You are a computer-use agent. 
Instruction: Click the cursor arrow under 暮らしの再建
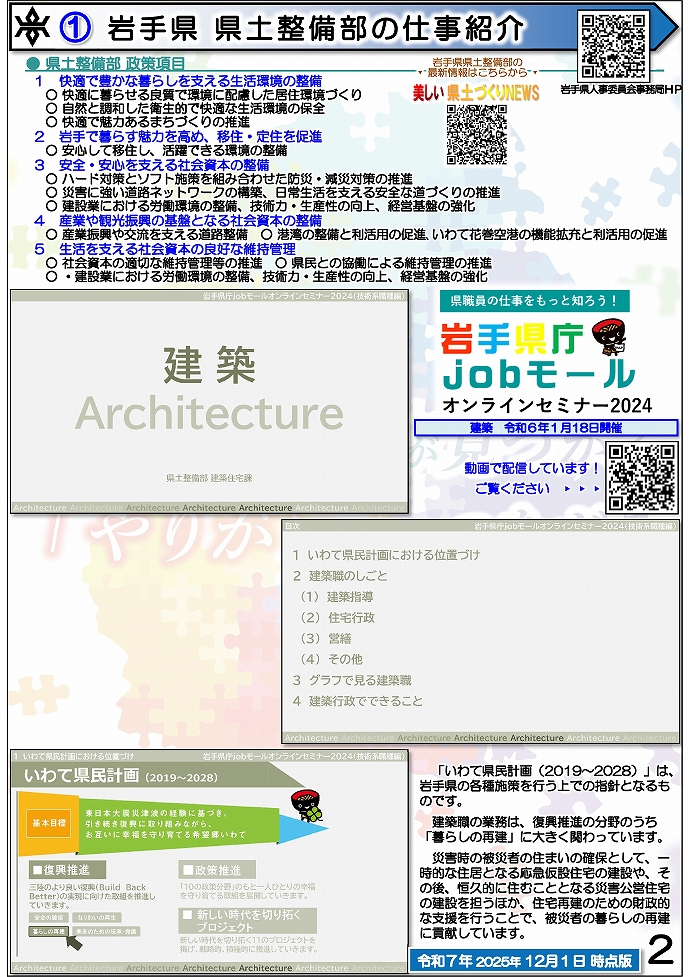[x=74, y=941]
